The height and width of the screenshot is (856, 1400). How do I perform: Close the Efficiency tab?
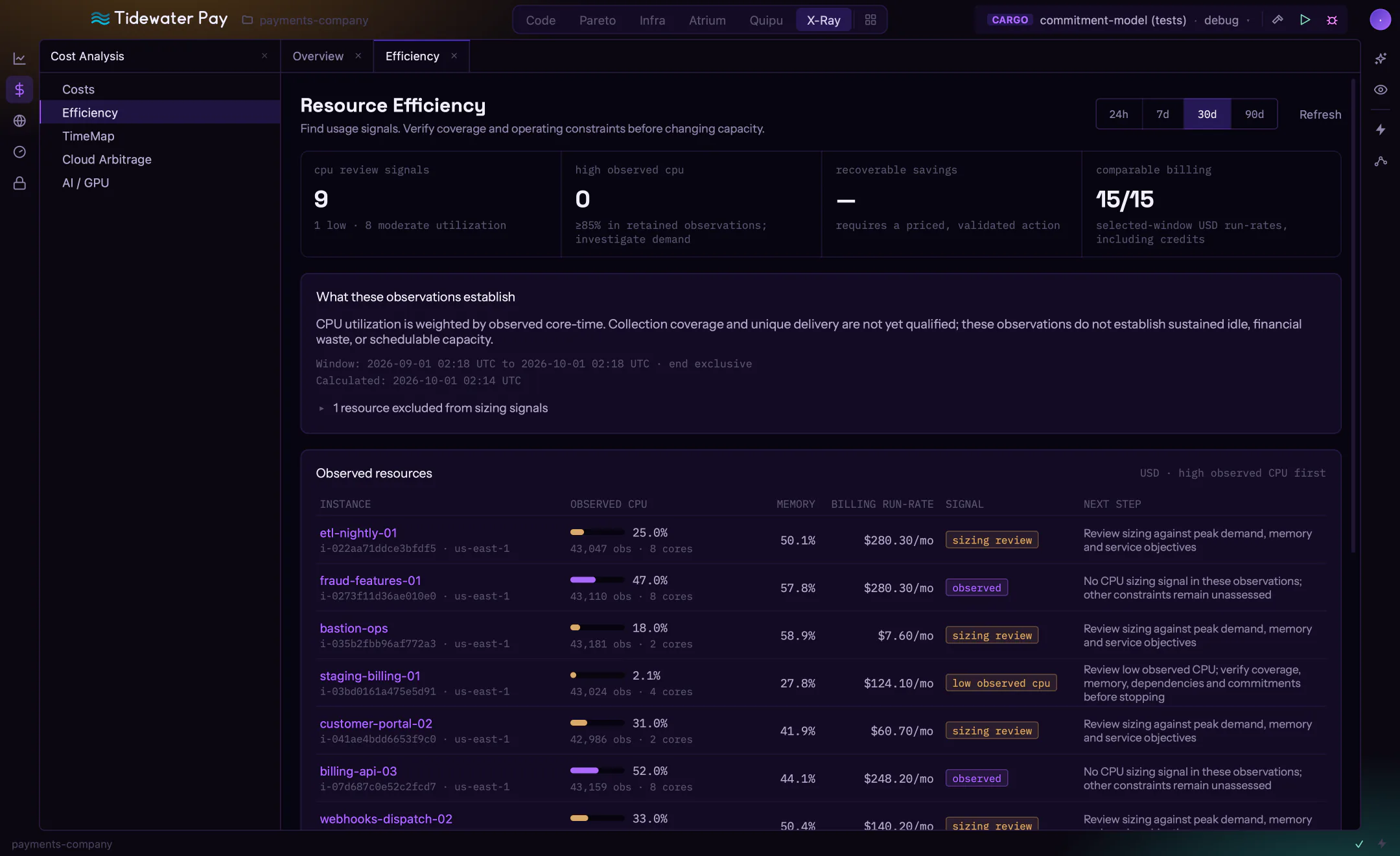[x=454, y=56]
